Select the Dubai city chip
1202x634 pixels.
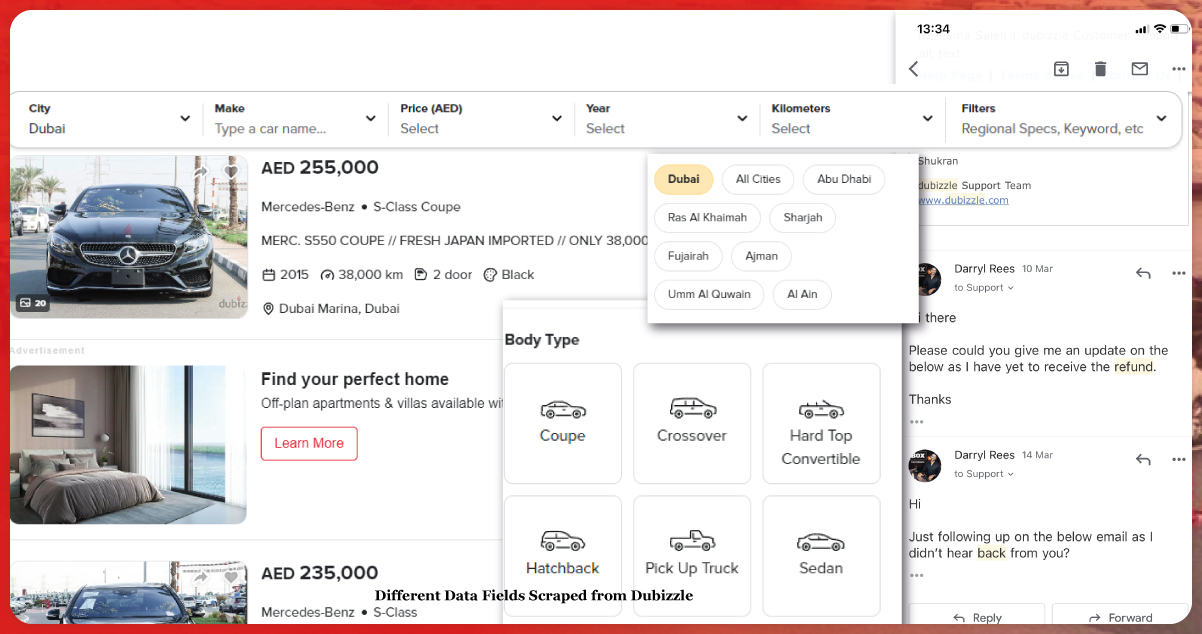point(684,179)
